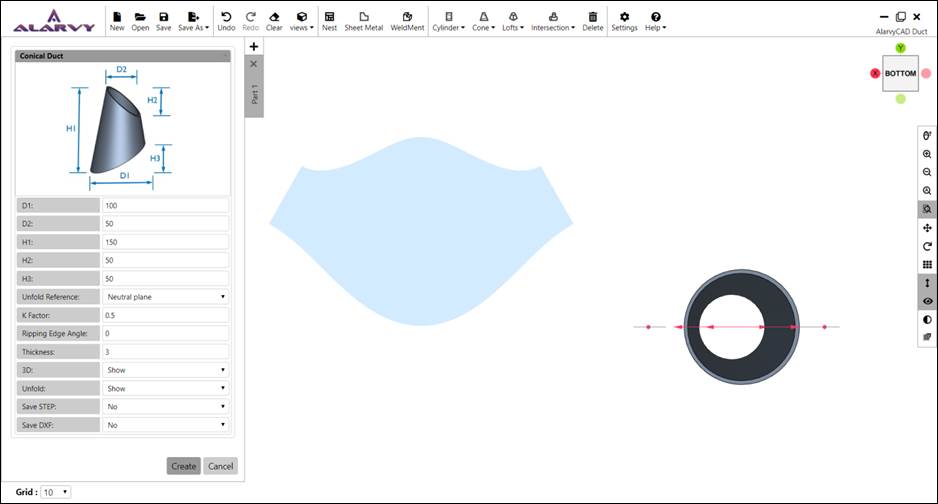This screenshot has height=504, width=938.
Task: Add a new part tab with plus
Action: tap(254, 46)
